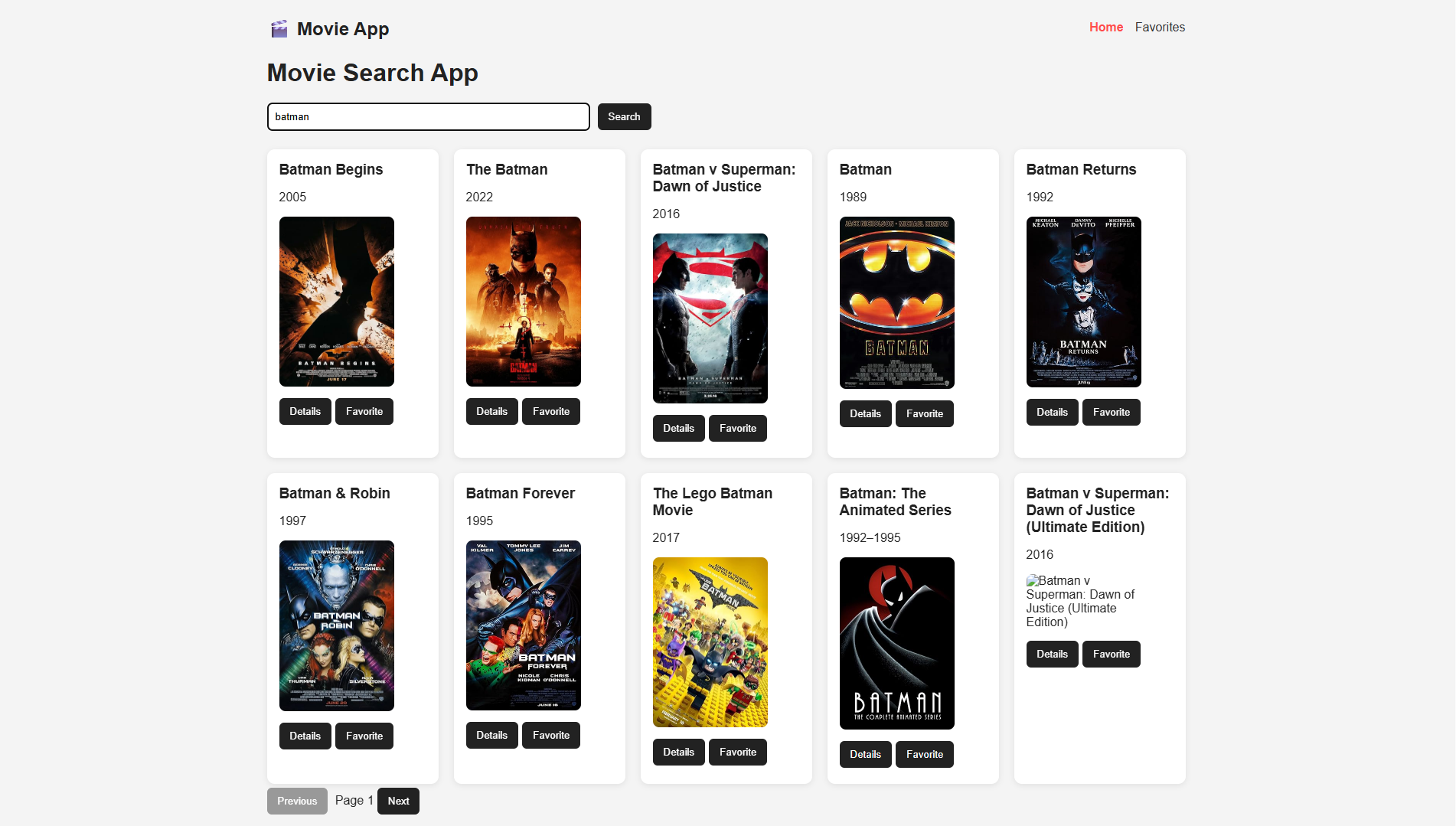1456x826 pixels.
Task: Click The Lego Batman Movie title
Action: [x=713, y=502]
